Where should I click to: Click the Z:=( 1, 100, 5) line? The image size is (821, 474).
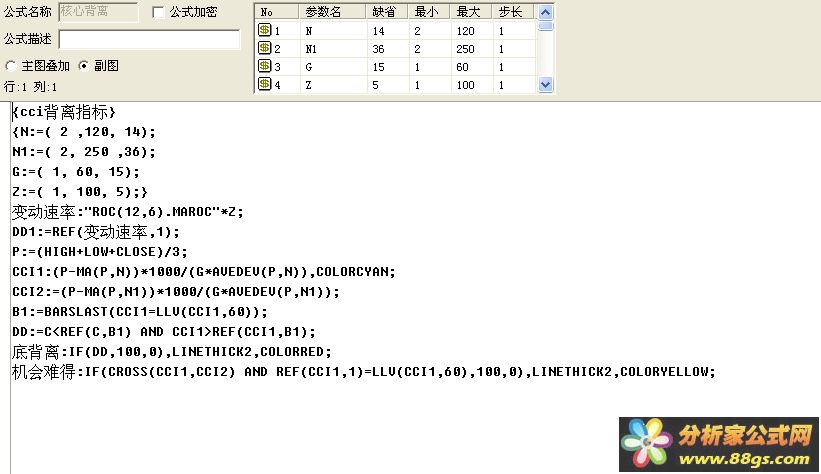80,192
